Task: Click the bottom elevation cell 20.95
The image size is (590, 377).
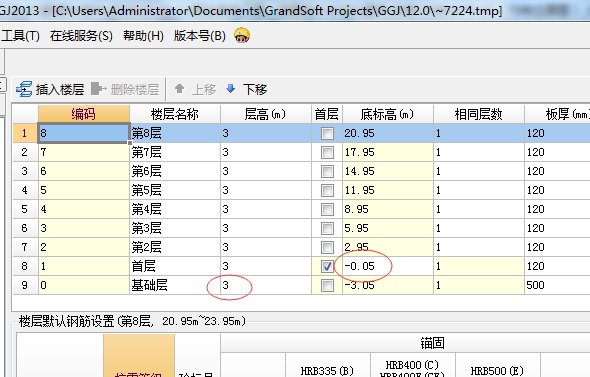Action: click(x=388, y=133)
